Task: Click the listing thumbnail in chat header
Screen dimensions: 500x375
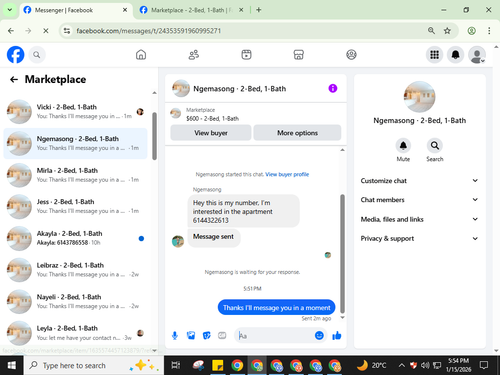Action: [181, 88]
